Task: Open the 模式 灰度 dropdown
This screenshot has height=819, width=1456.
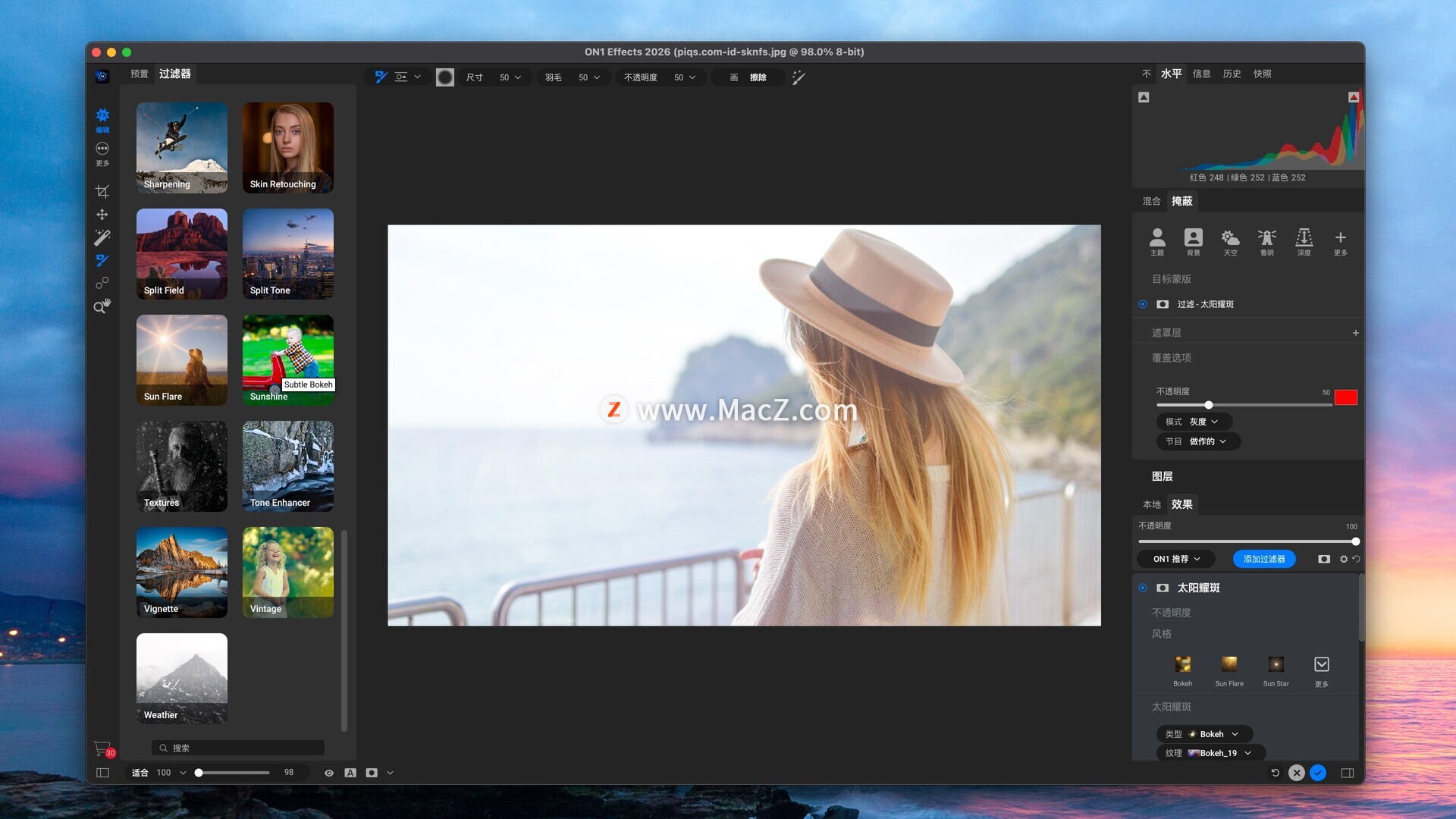Action: pyautogui.click(x=1194, y=422)
